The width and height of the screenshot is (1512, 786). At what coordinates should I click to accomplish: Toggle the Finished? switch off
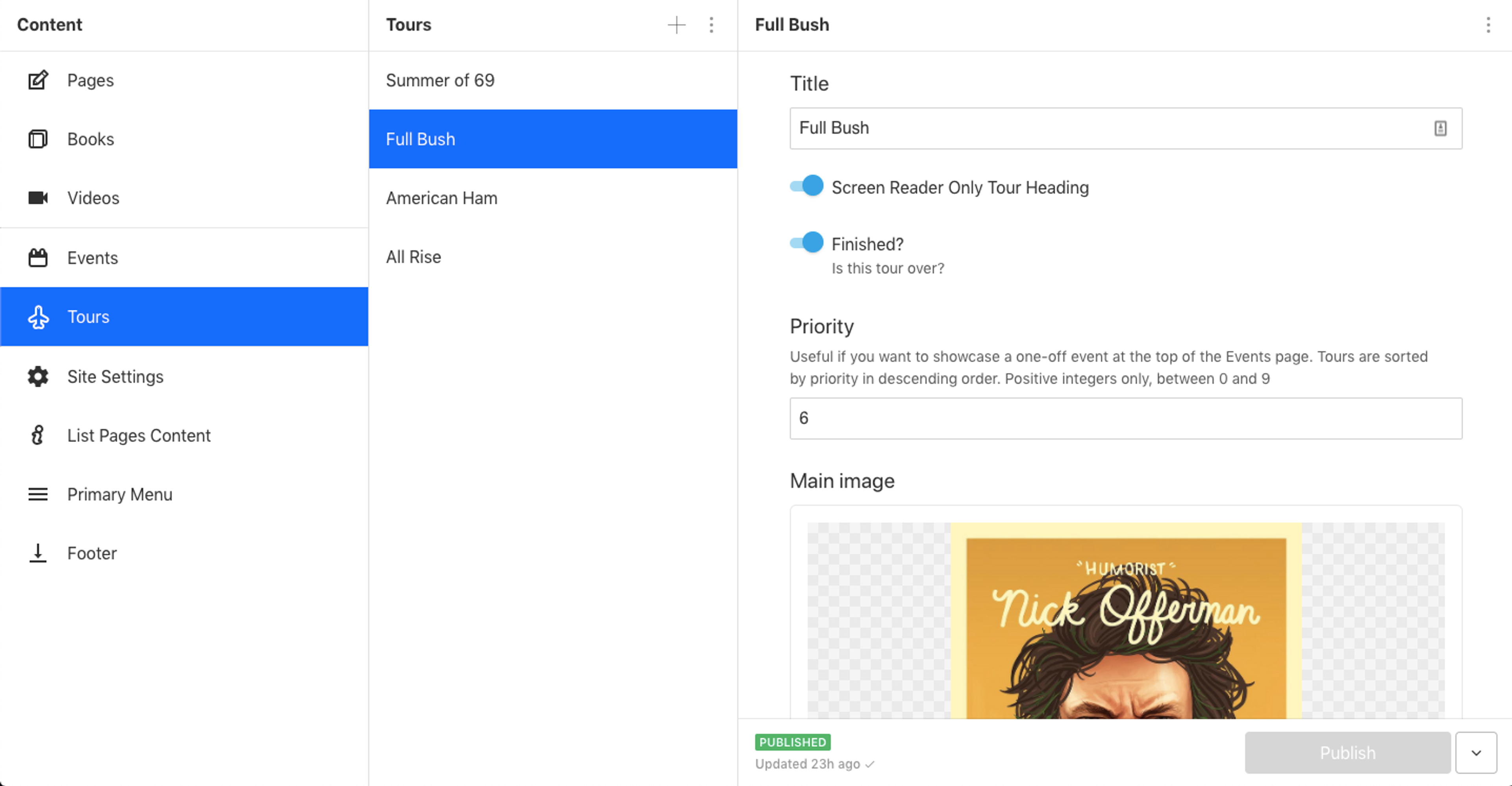tap(806, 243)
